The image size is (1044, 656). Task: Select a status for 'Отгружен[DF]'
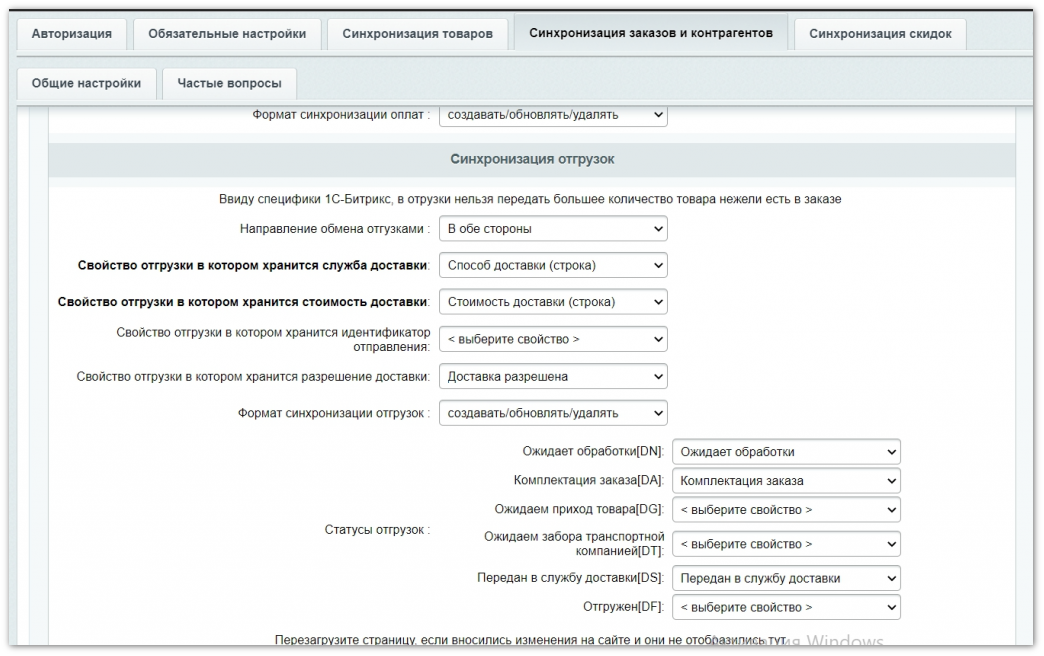[x=785, y=606]
